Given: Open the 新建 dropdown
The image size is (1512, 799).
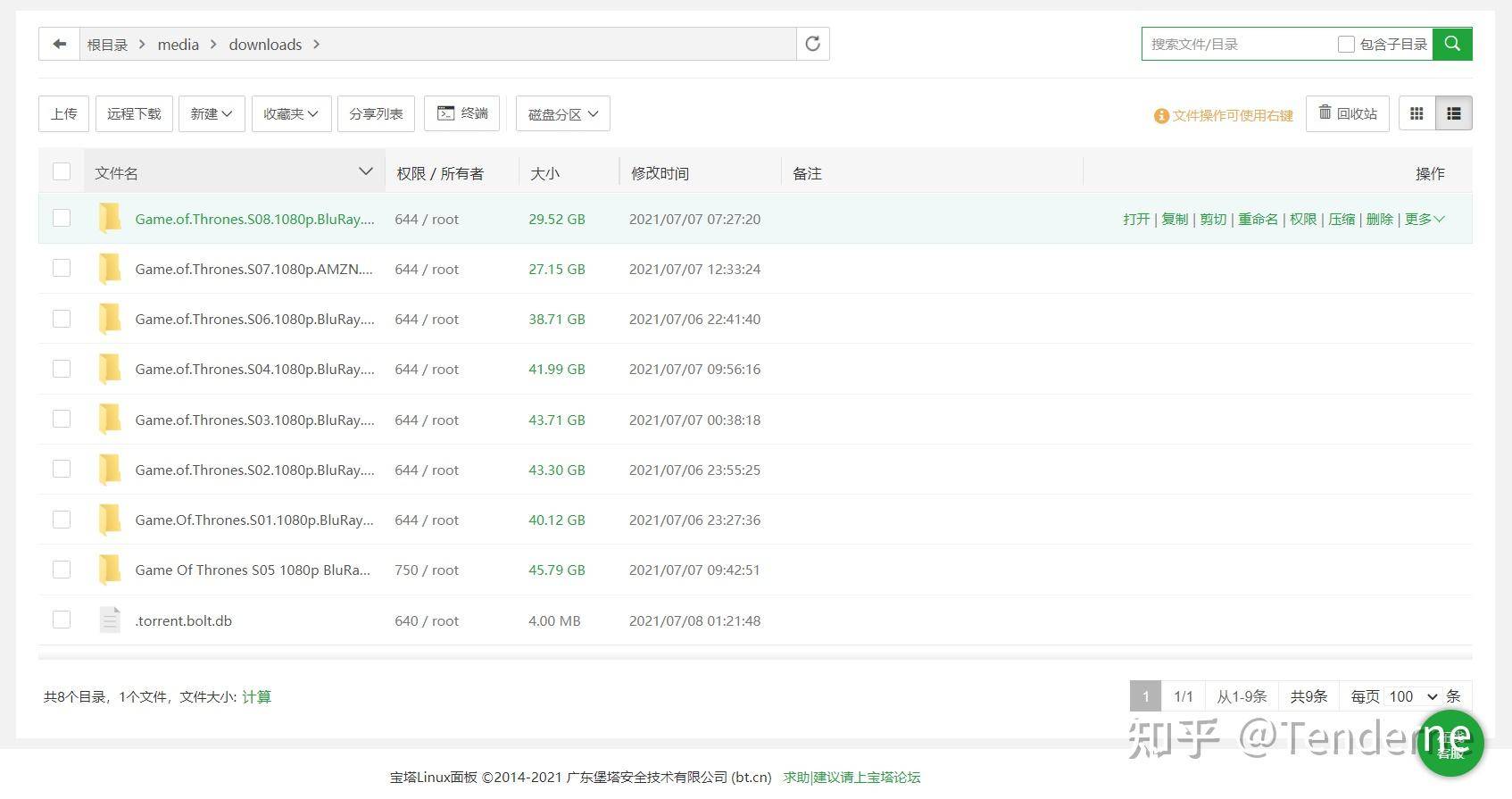Looking at the screenshot, I should point(212,113).
